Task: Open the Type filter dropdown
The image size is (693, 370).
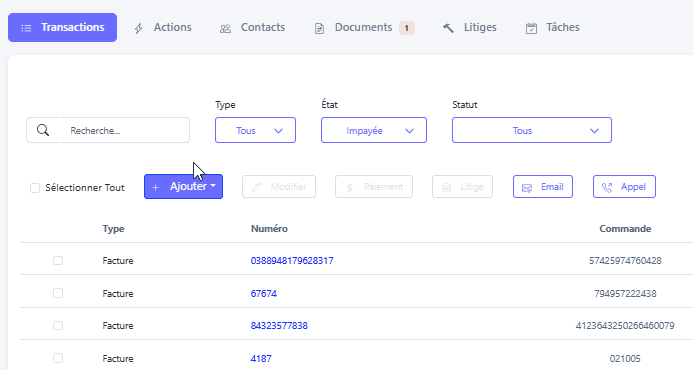Action: coord(255,130)
